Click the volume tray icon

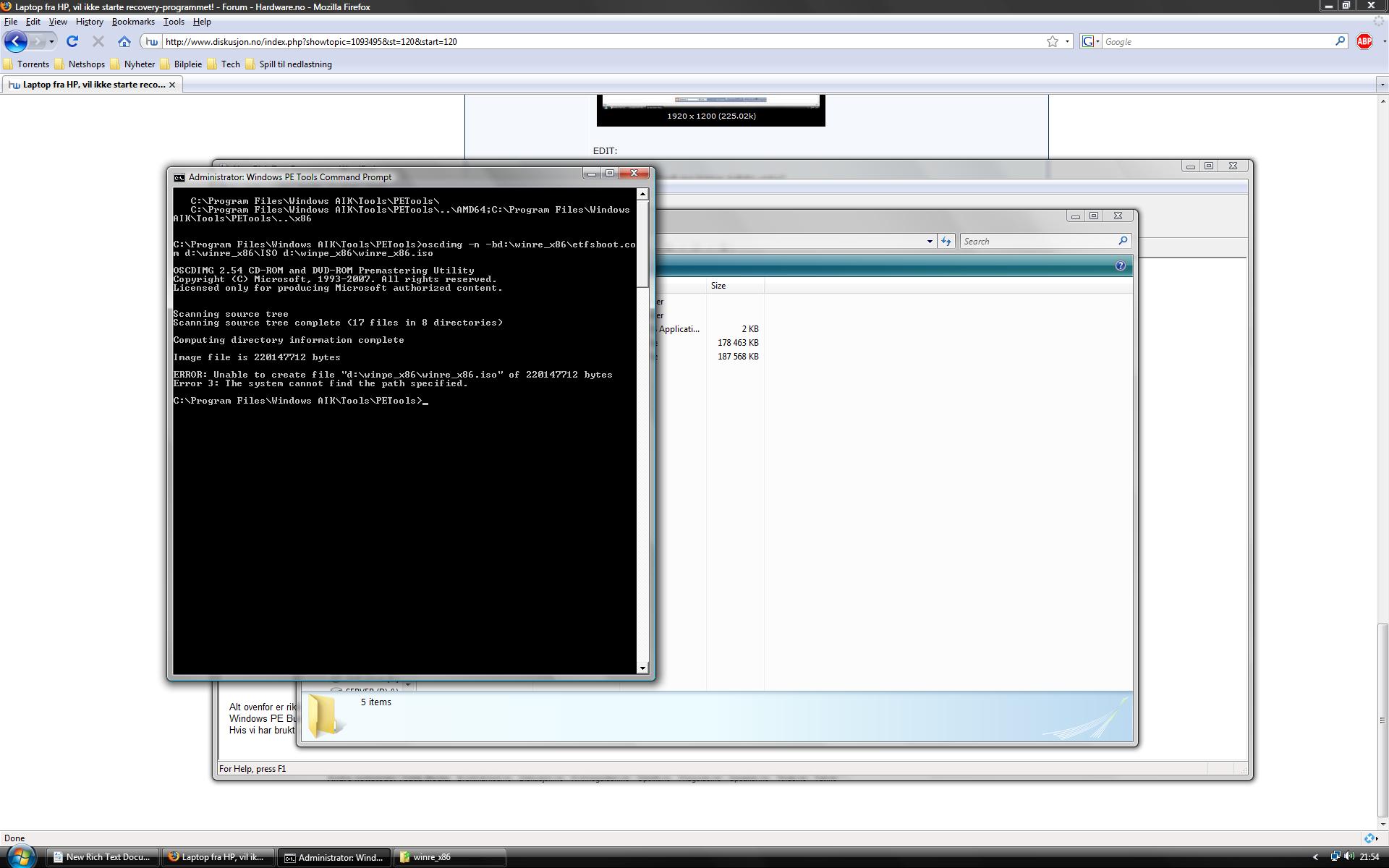[1350, 857]
